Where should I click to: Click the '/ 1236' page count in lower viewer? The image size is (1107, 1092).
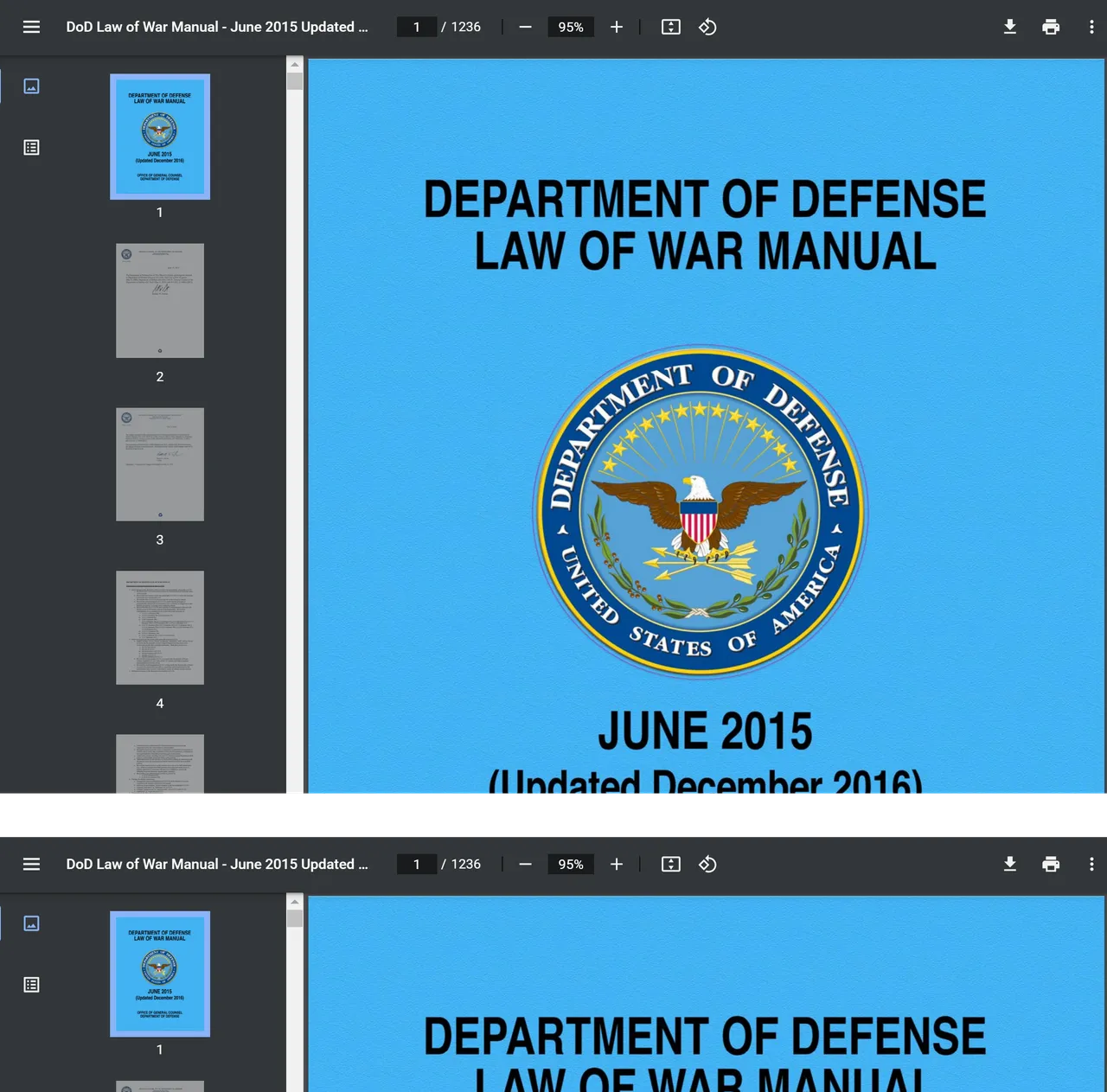click(461, 864)
